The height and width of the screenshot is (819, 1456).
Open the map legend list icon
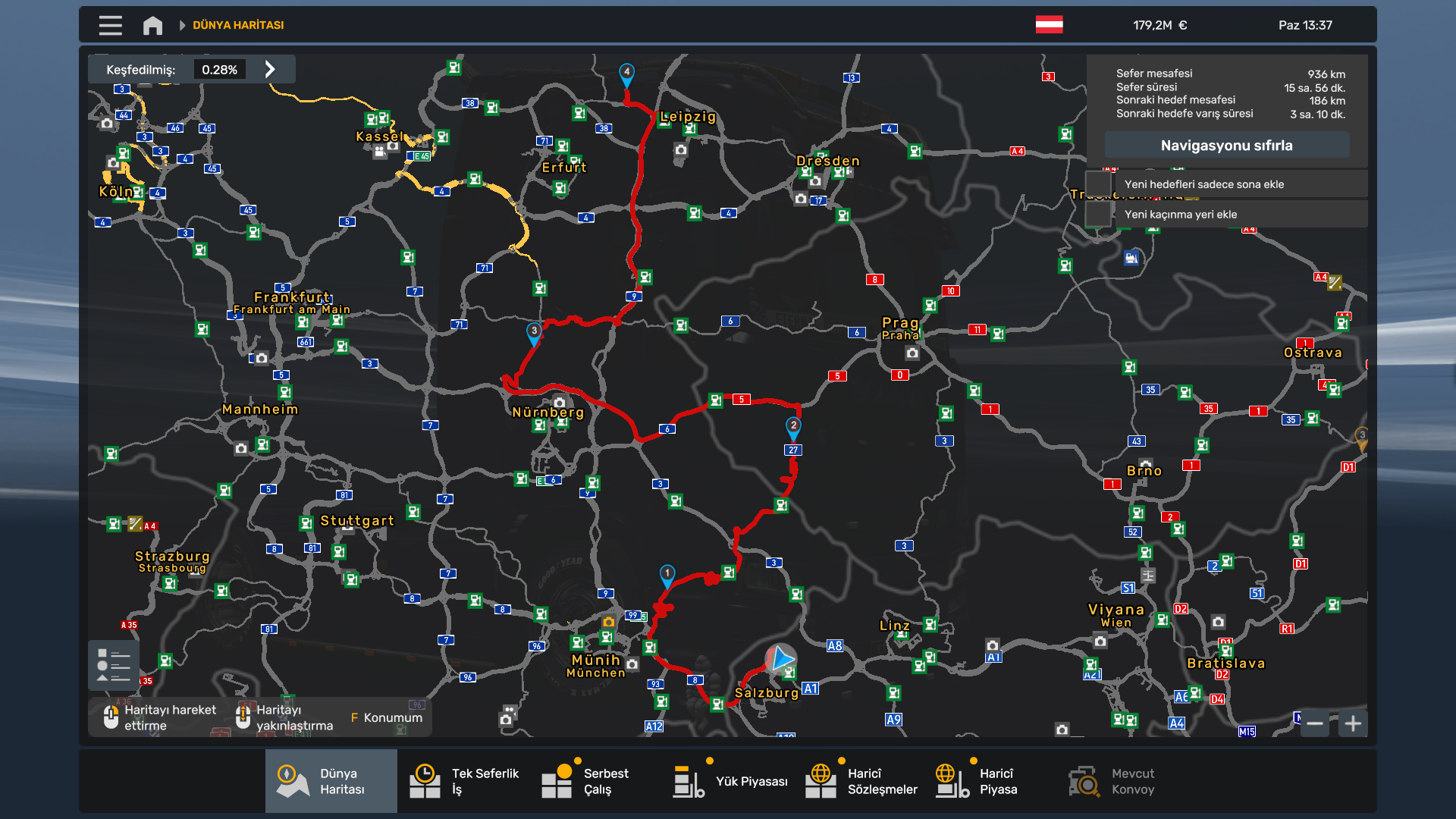(x=113, y=665)
